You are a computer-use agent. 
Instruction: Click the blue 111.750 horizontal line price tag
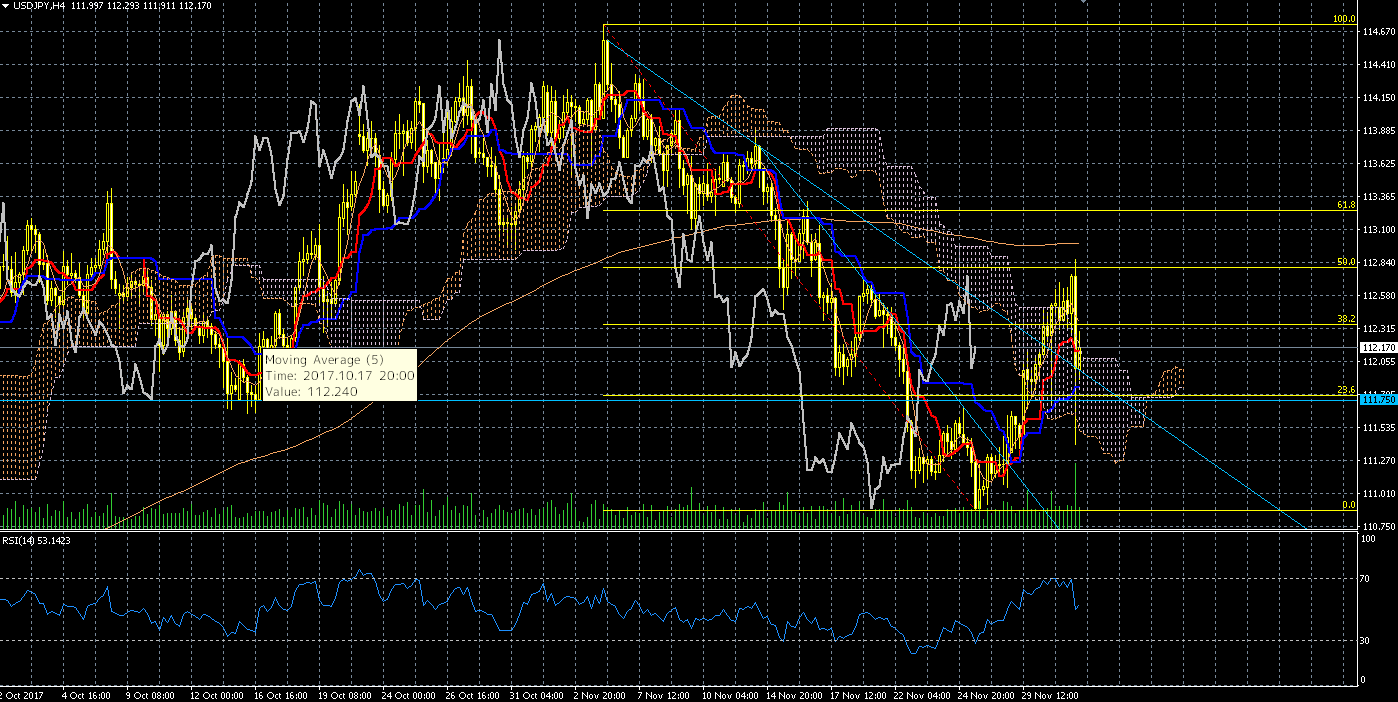point(1378,400)
